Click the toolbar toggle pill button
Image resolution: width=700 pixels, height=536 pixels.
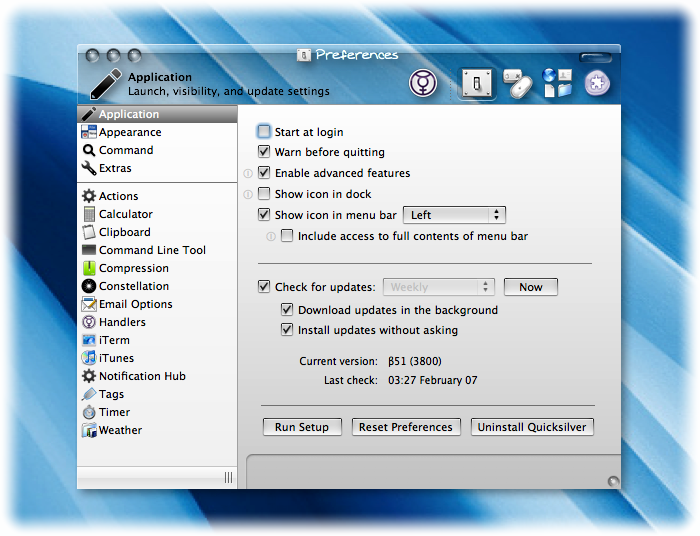pyautogui.click(x=595, y=57)
